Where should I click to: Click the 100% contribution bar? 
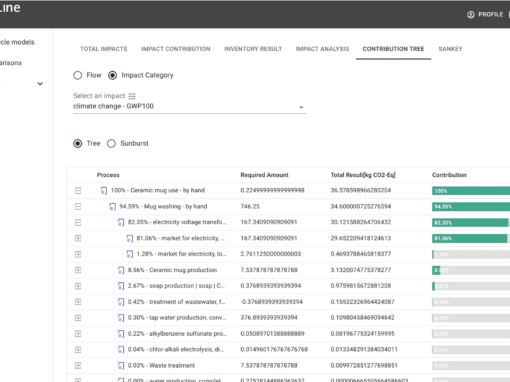click(471, 191)
